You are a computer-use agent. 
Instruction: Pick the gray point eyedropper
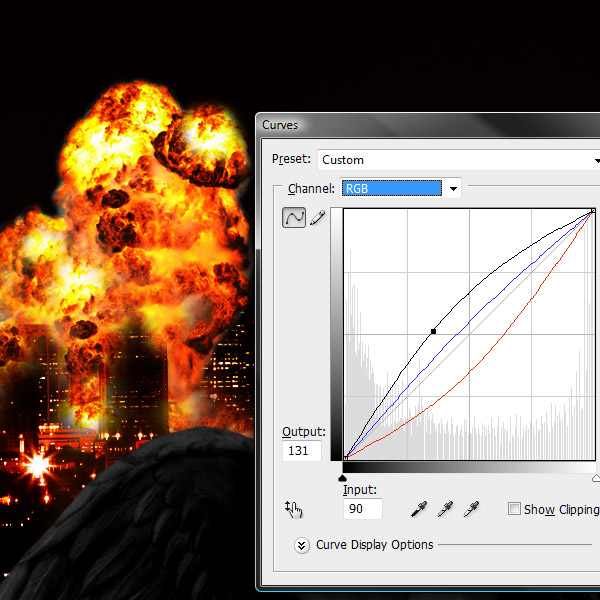coord(445,509)
